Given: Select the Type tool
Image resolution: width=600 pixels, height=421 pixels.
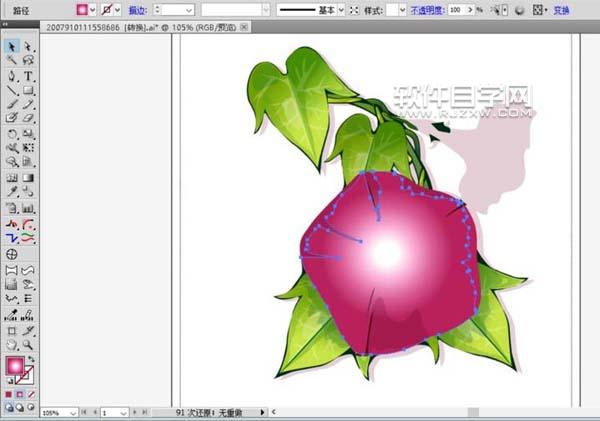Looking at the screenshot, I should point(28,76).
